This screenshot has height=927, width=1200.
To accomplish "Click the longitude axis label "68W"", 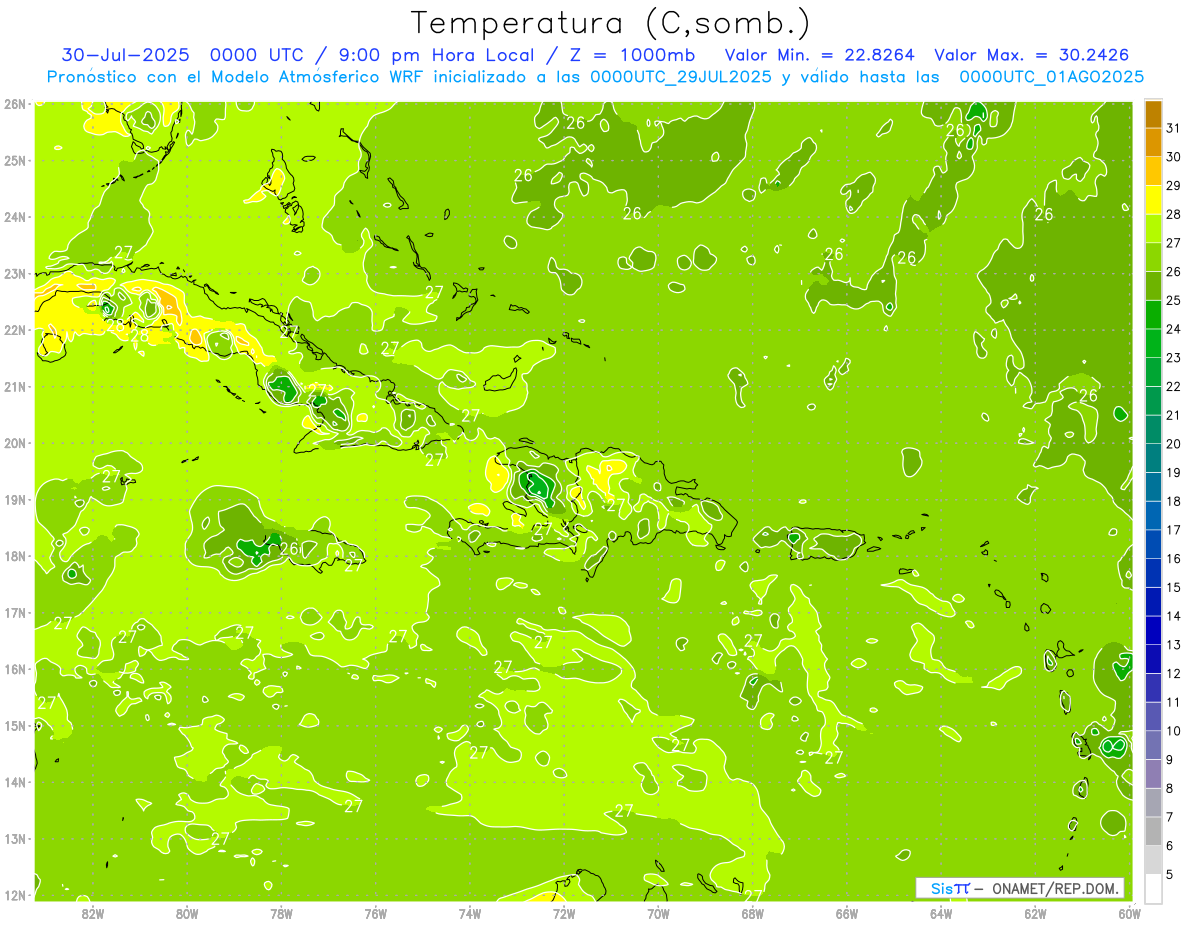I will (x=753, y=913).
